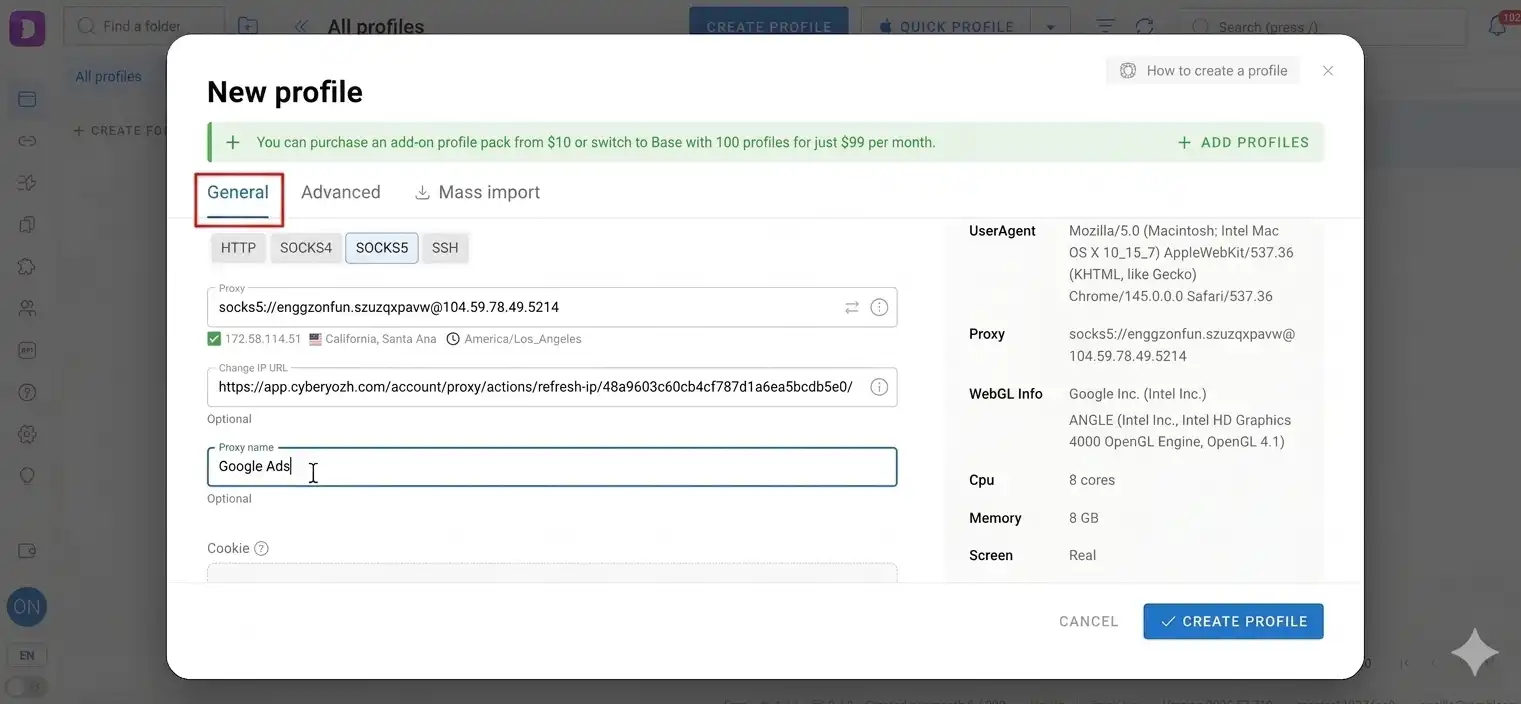Click the 8 GB Memory value
The height and width of the screenshot is (704, 1521).
[x=1084, y=518]
